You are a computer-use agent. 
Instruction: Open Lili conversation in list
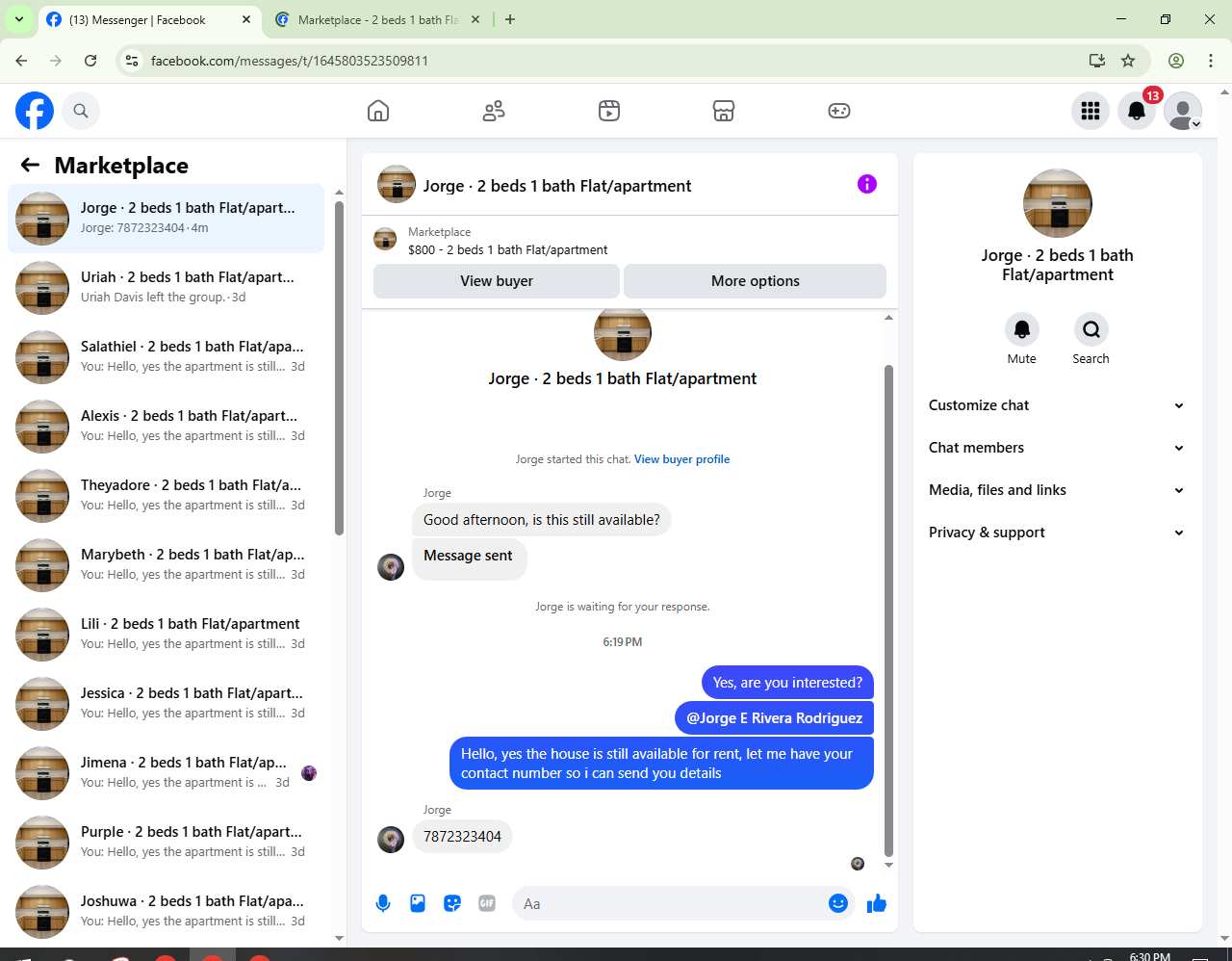[x=166, y=635]
